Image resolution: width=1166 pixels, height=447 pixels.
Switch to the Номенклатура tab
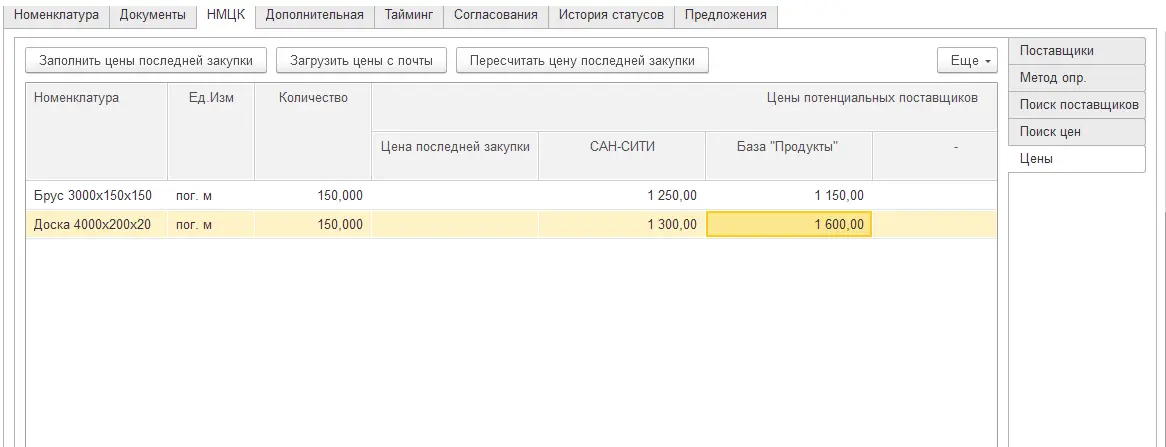(57, 15)
